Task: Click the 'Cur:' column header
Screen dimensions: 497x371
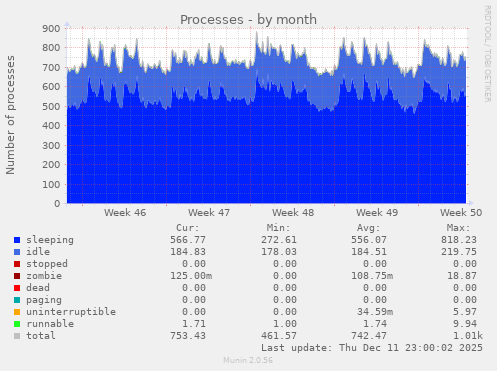Action: point(188,228)
